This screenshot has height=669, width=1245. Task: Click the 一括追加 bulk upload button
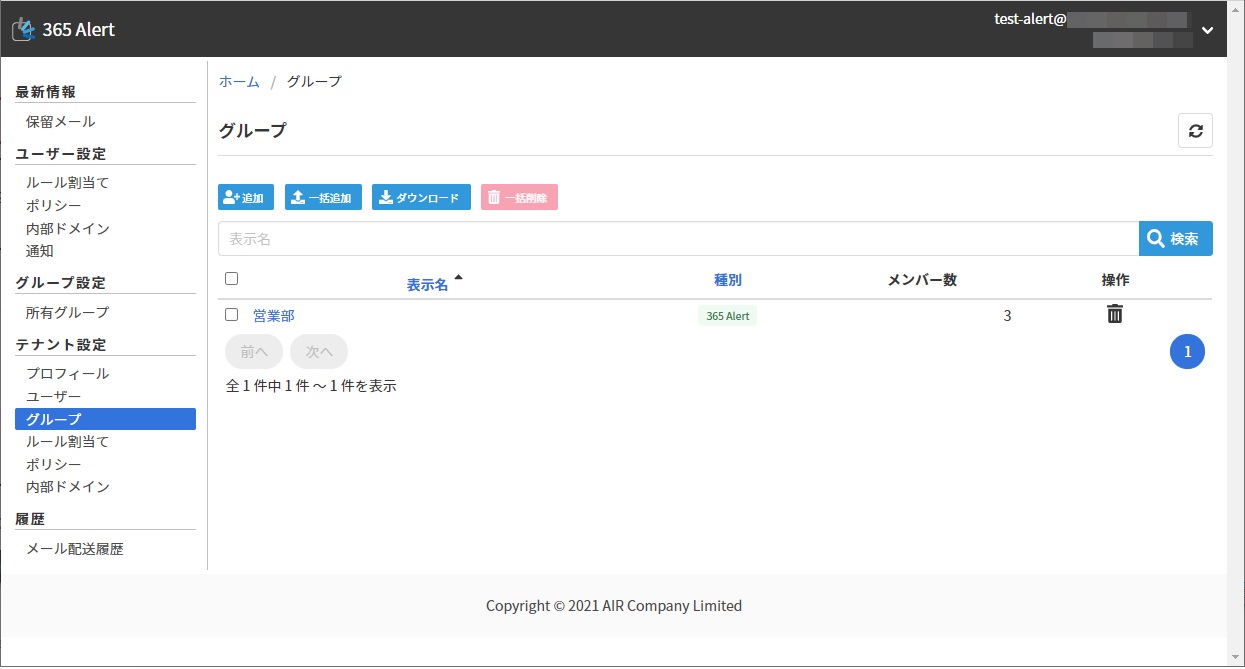[x=323, y=198]
